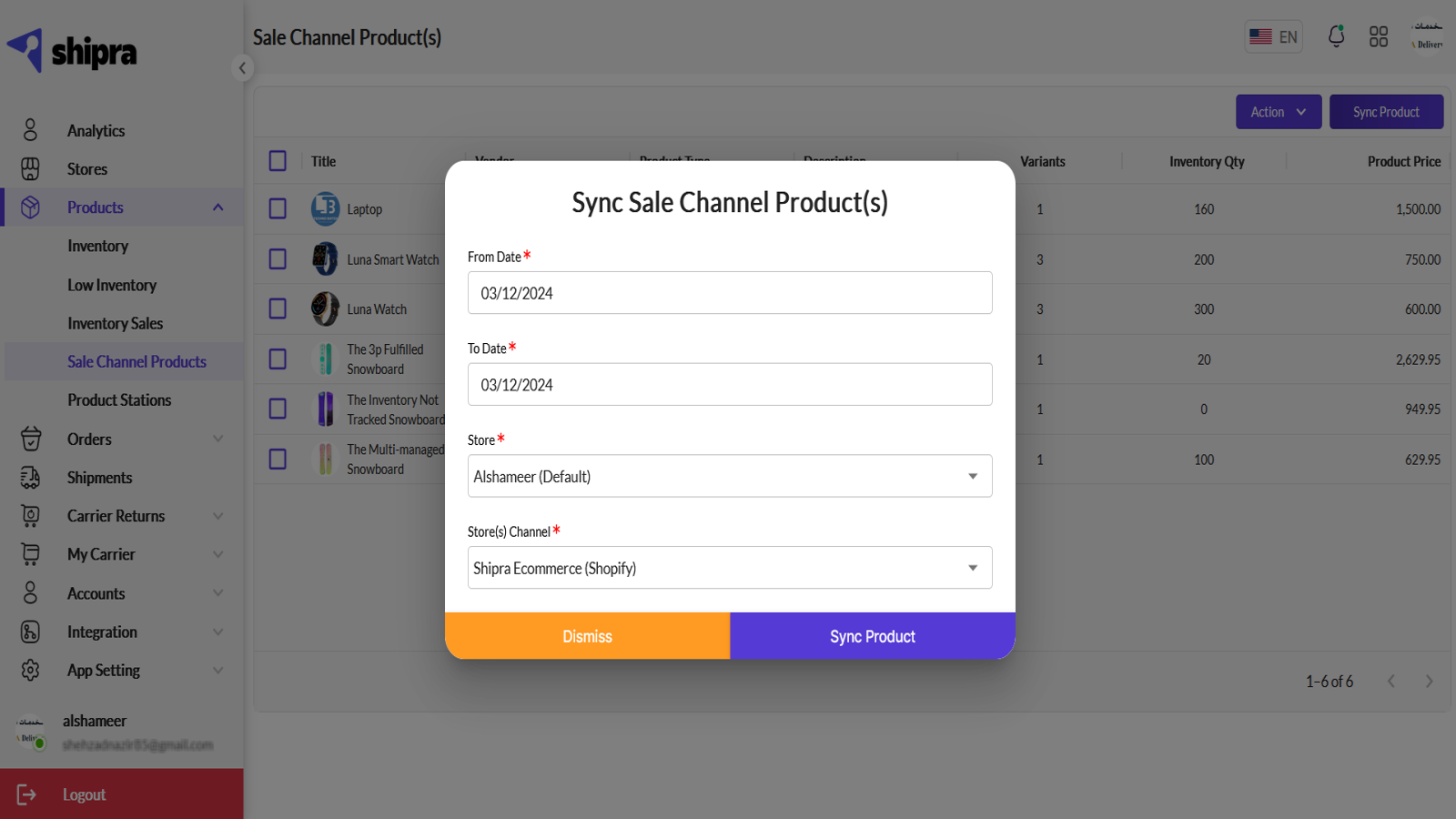Expand the Orders menu chevron
1456x819 pixels.
(218, 439)
